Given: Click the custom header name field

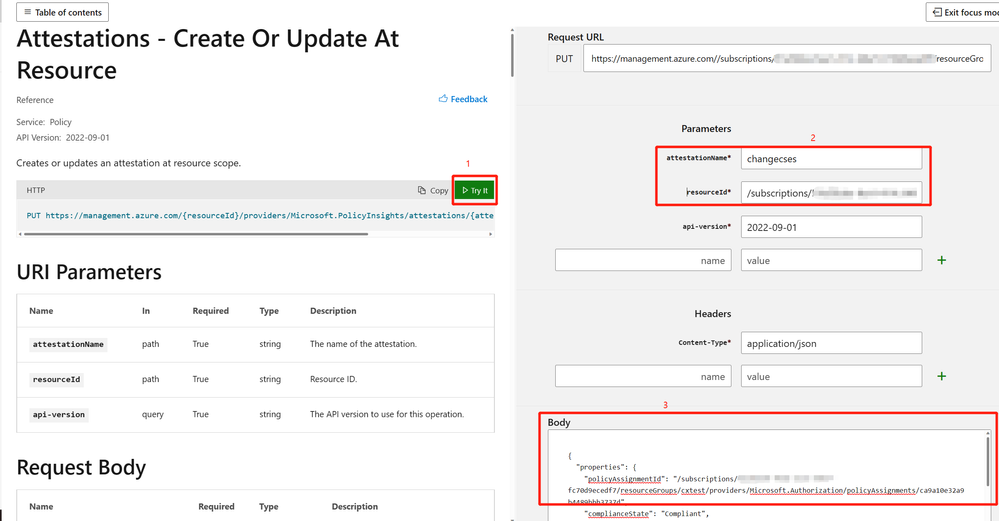Looking at the screenshot, I should [643, 376].
